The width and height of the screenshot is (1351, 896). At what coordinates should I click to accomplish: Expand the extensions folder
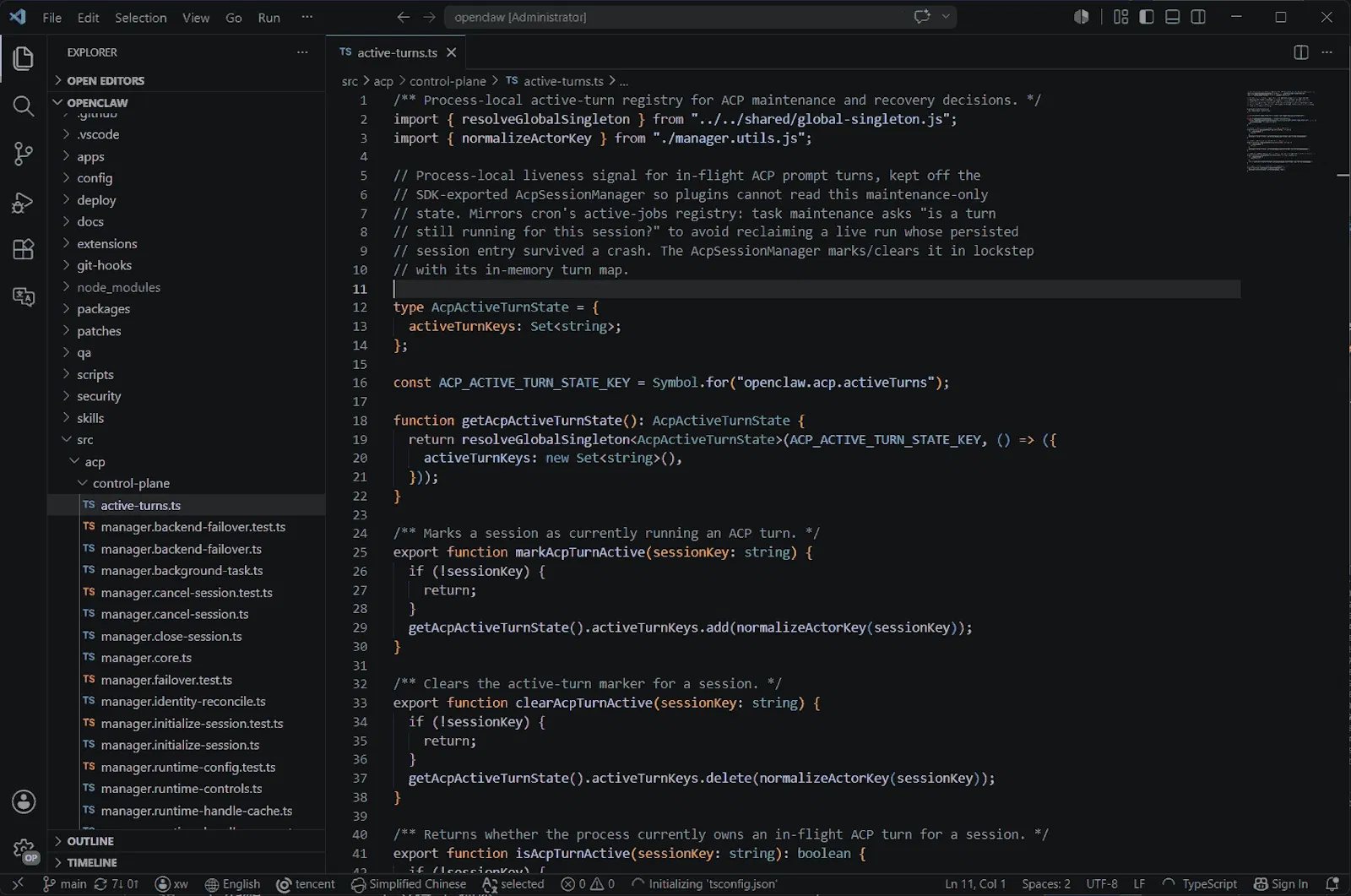click(x=187, y=243)
